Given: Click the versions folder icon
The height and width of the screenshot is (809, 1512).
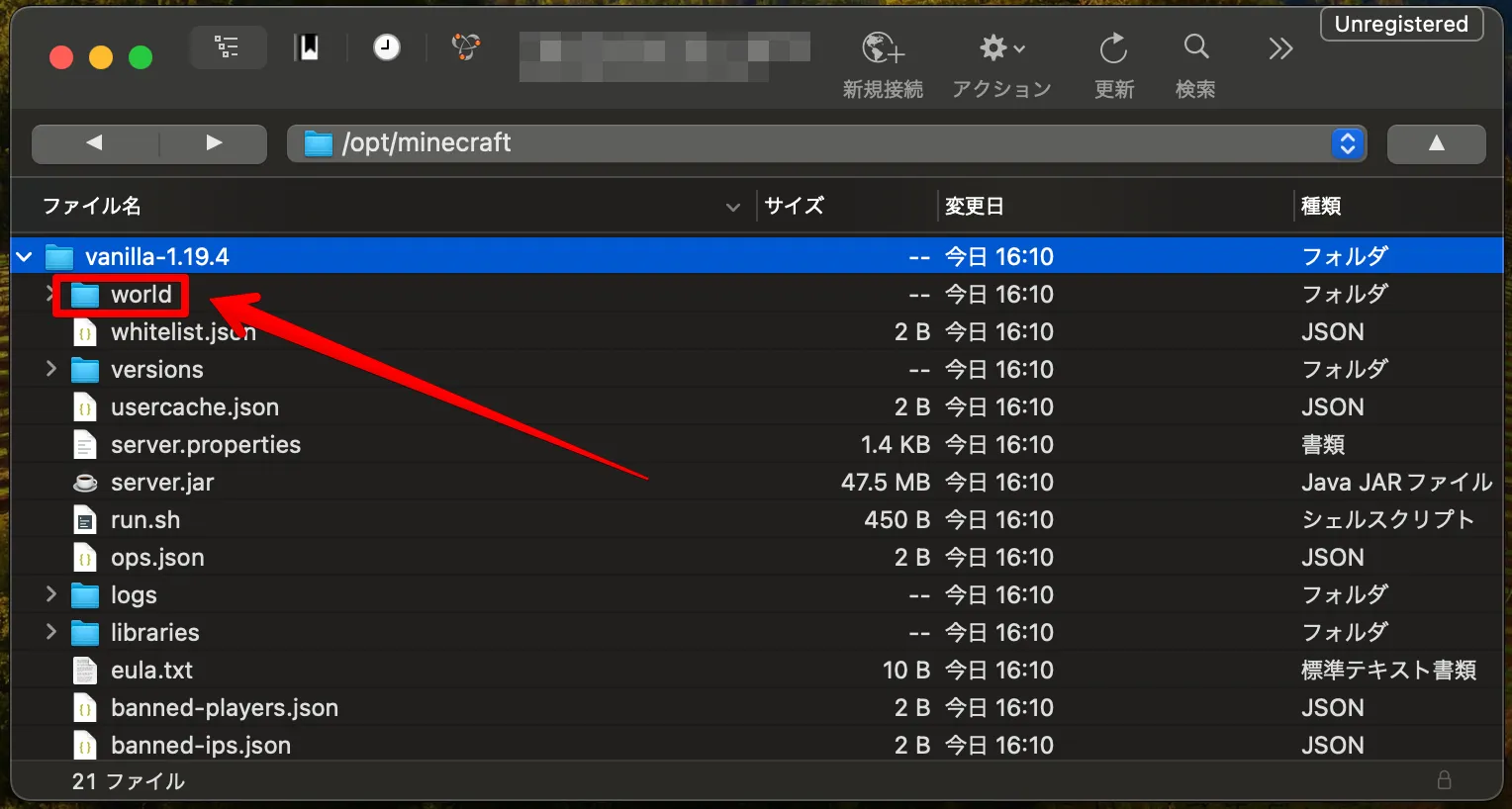Looking at the screenshot, I should [x=85, y=370].
